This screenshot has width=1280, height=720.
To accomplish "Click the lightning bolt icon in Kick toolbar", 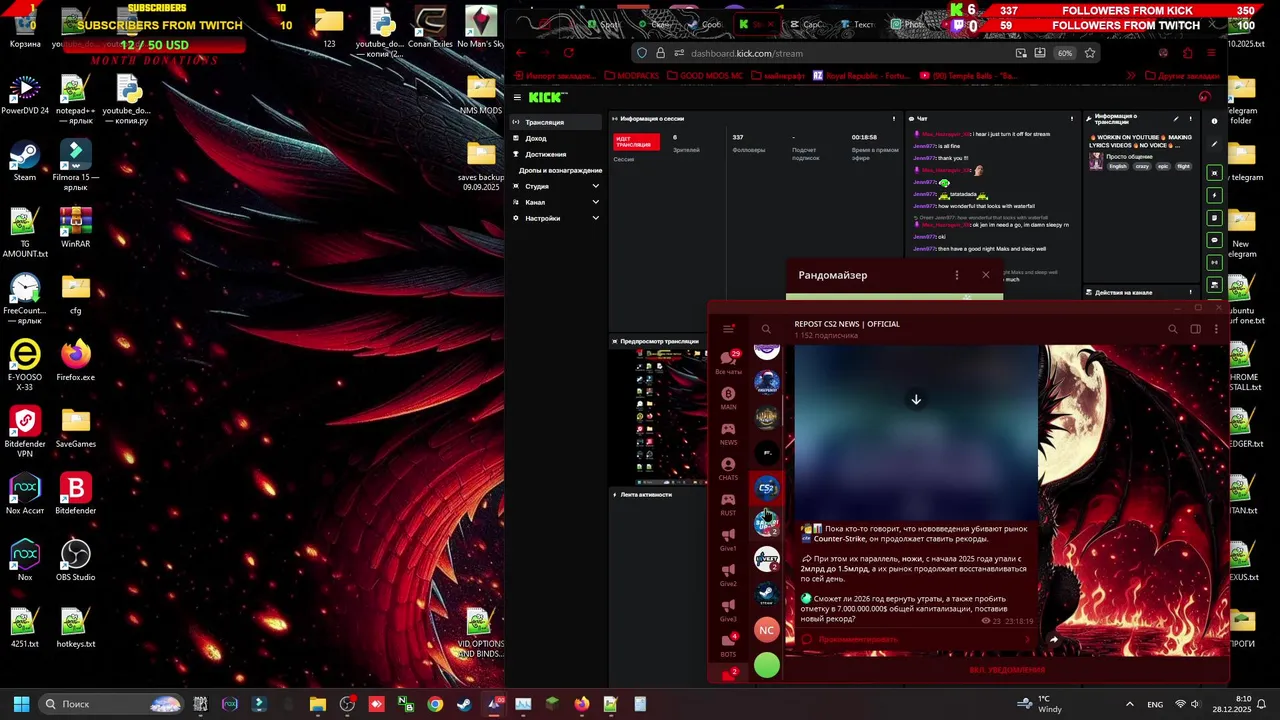I will coord(1215,195).
